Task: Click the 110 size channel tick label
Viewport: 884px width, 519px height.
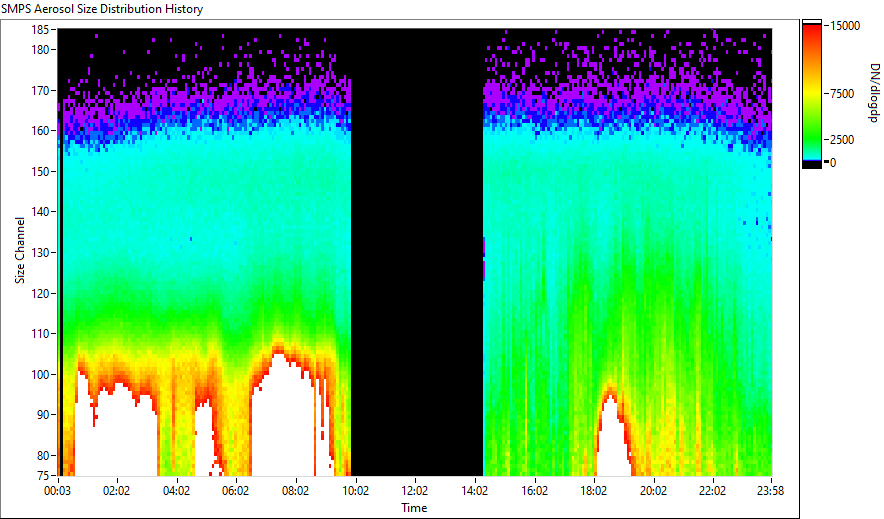Action: tap(39, 334)
